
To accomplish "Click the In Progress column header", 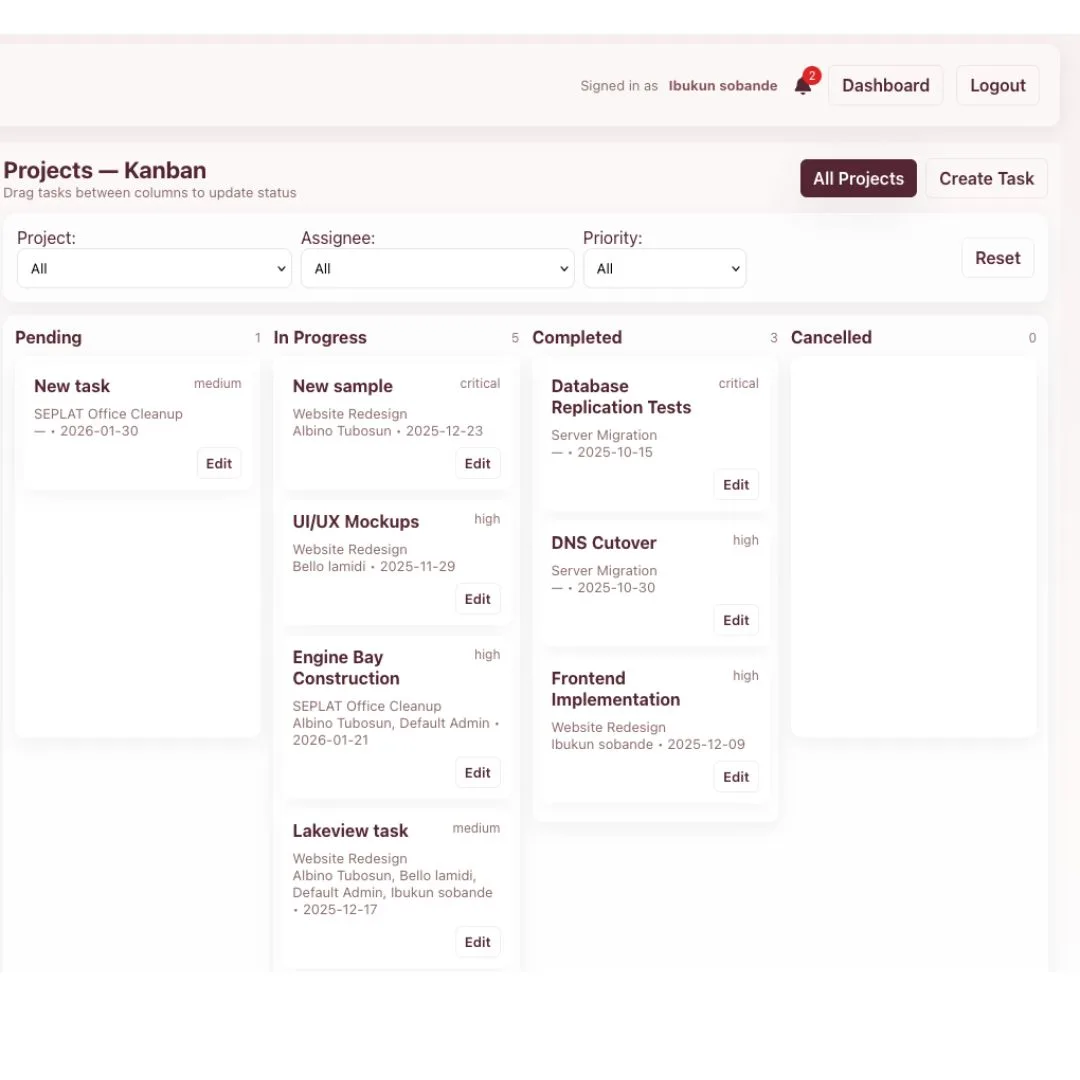I will [x=320, y=338].
